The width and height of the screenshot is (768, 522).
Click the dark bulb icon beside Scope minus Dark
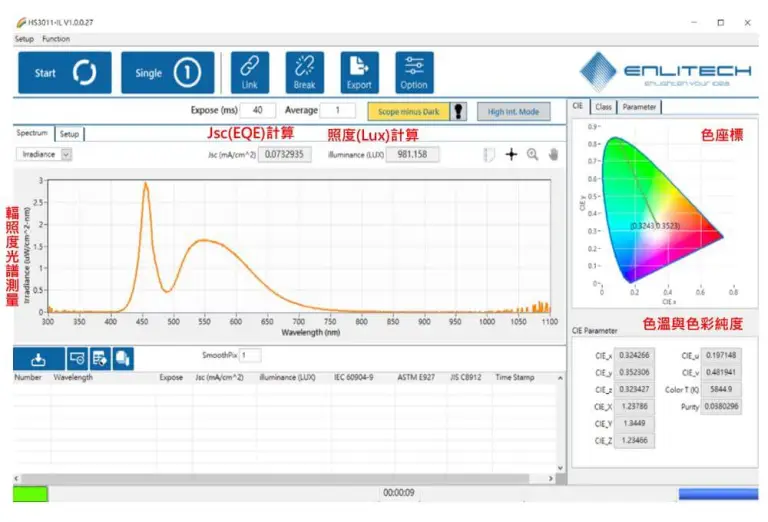pyautogui.click(x=458, y=112)
